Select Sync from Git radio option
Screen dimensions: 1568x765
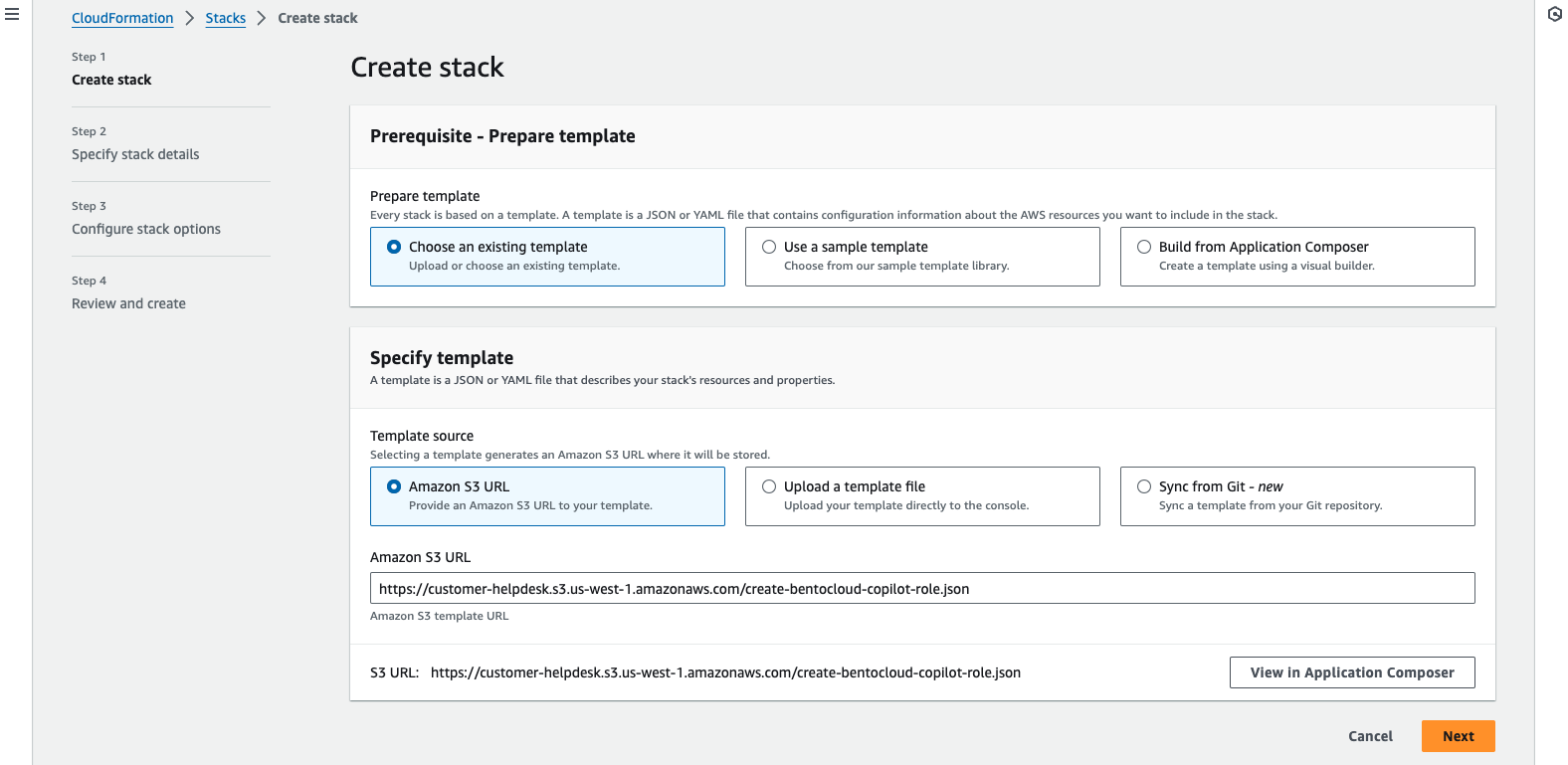pyautogui.click(x=1144, y=486)
